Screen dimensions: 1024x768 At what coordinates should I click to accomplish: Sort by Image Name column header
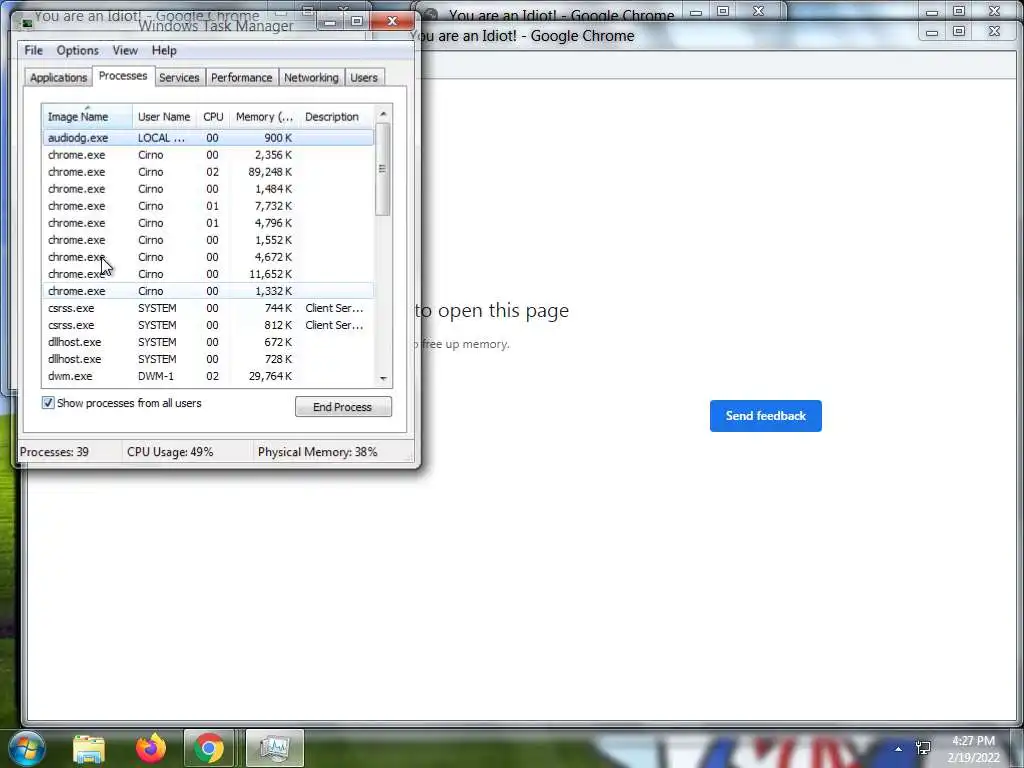pyautogui.click(x=87, y=116)
